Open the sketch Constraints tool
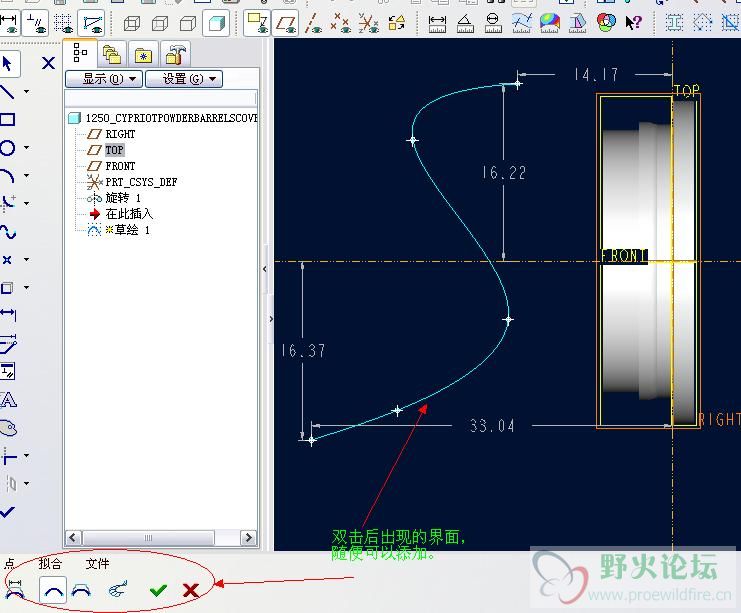 pyautogui.click(x=7, y=371)
